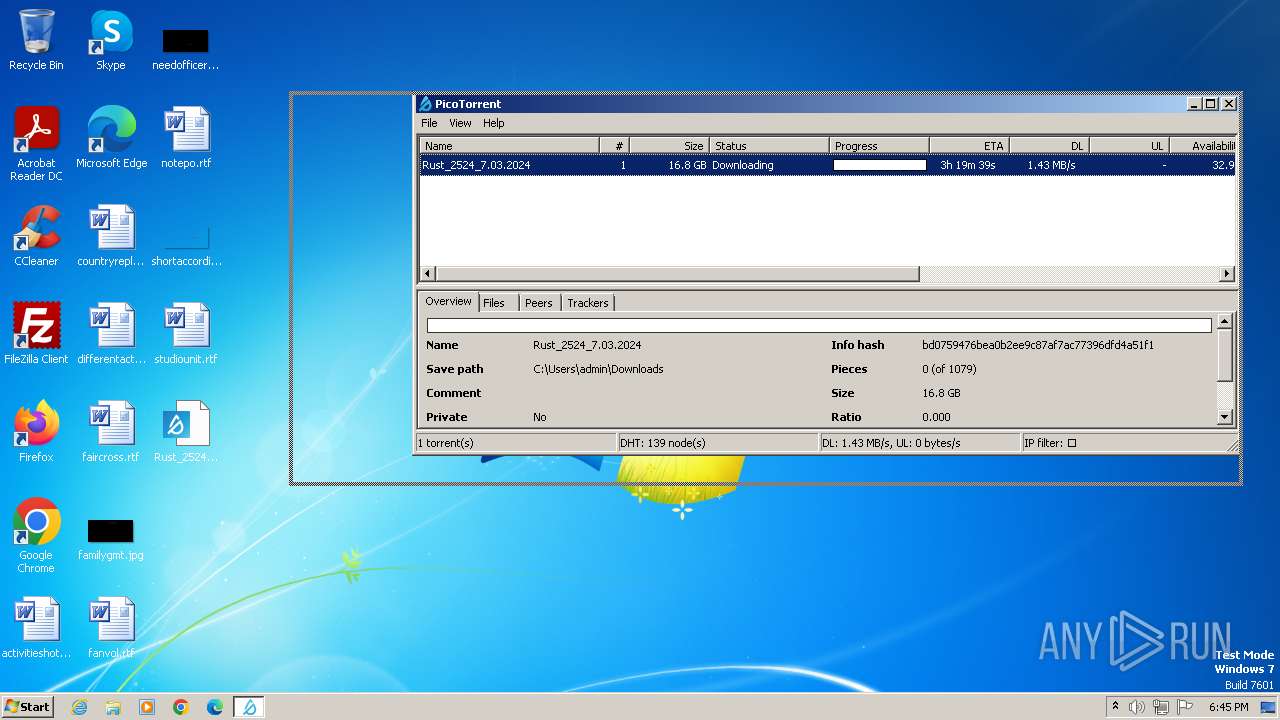This screenshot has width=1280, height=720.
Task: Switch to the Peers tab
Action: 538,303
